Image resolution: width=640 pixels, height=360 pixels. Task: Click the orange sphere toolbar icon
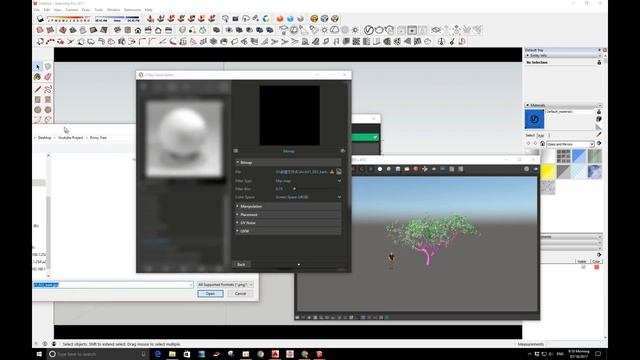coord(280,19)
